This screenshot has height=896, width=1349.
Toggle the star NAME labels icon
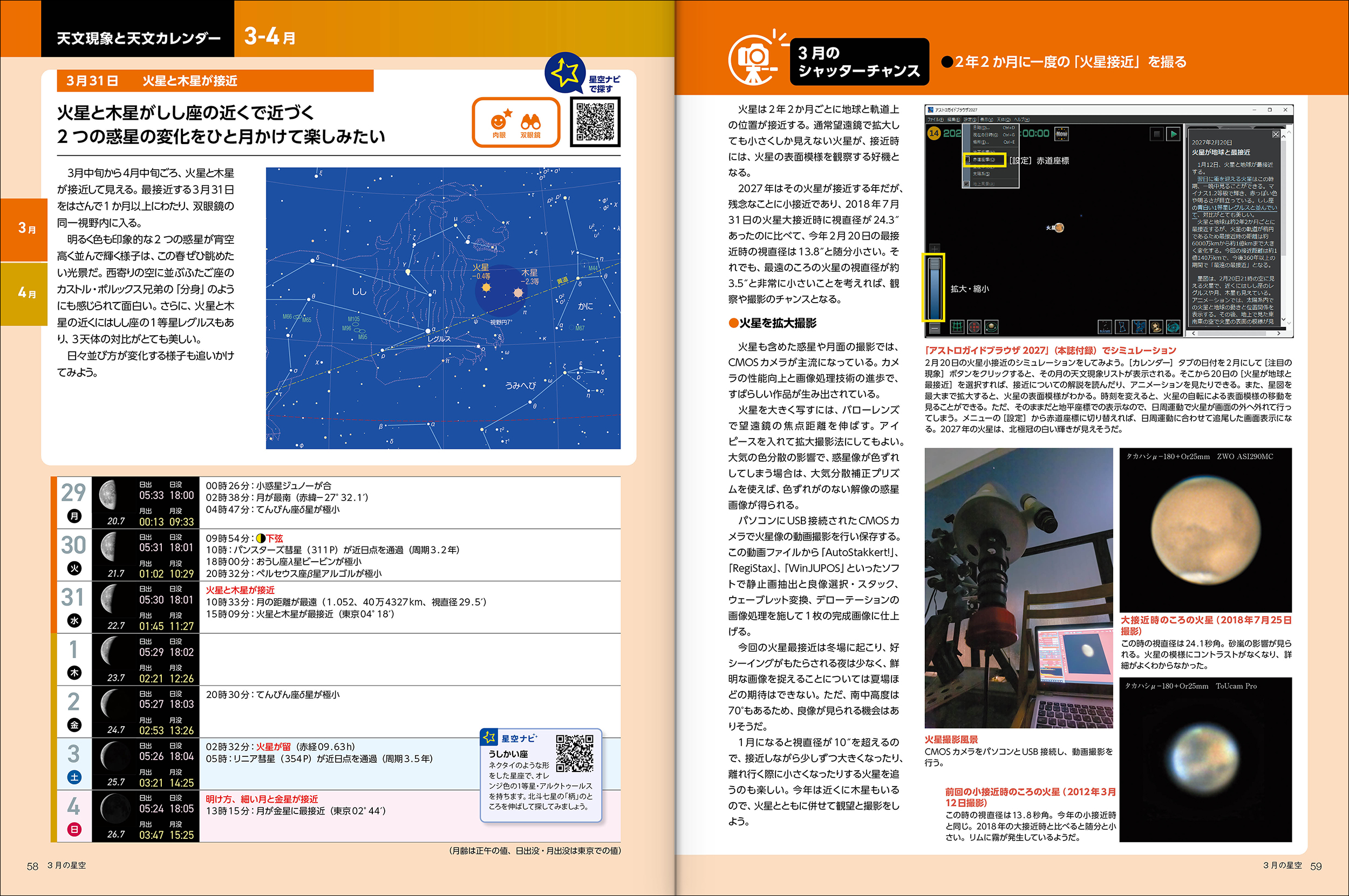[1106, 327]
